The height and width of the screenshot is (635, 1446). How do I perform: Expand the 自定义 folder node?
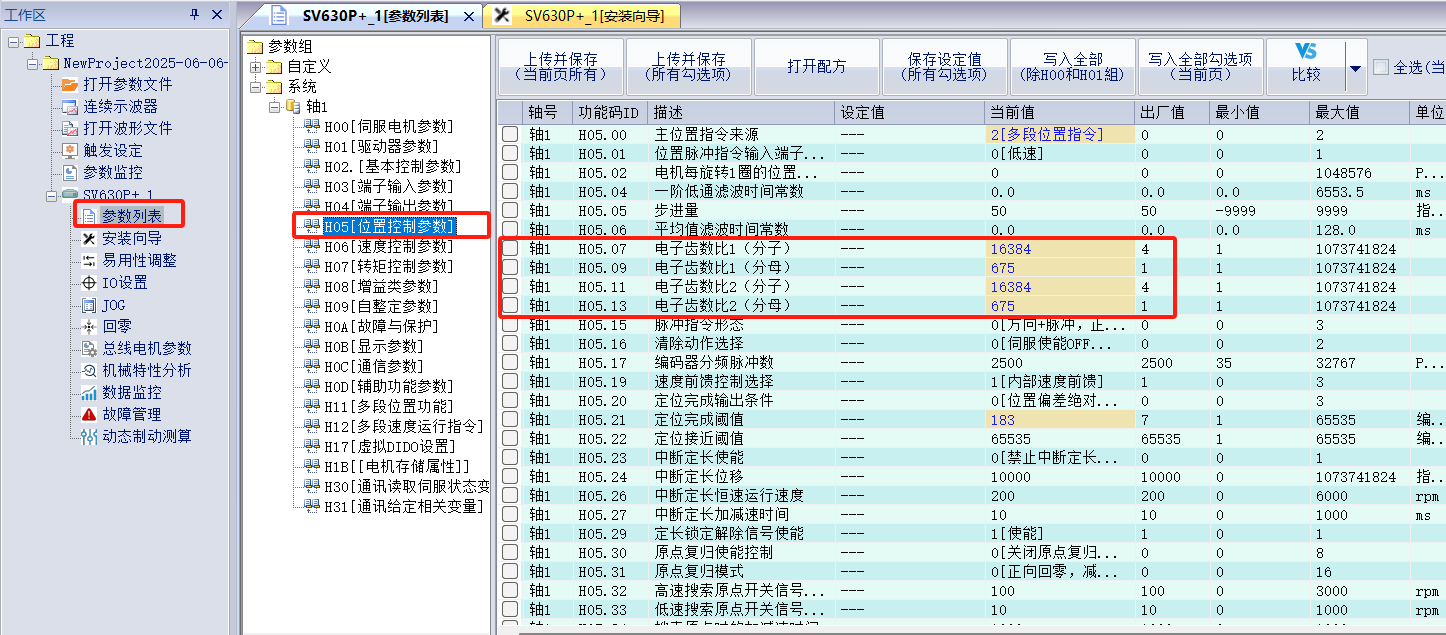(256, 67)
